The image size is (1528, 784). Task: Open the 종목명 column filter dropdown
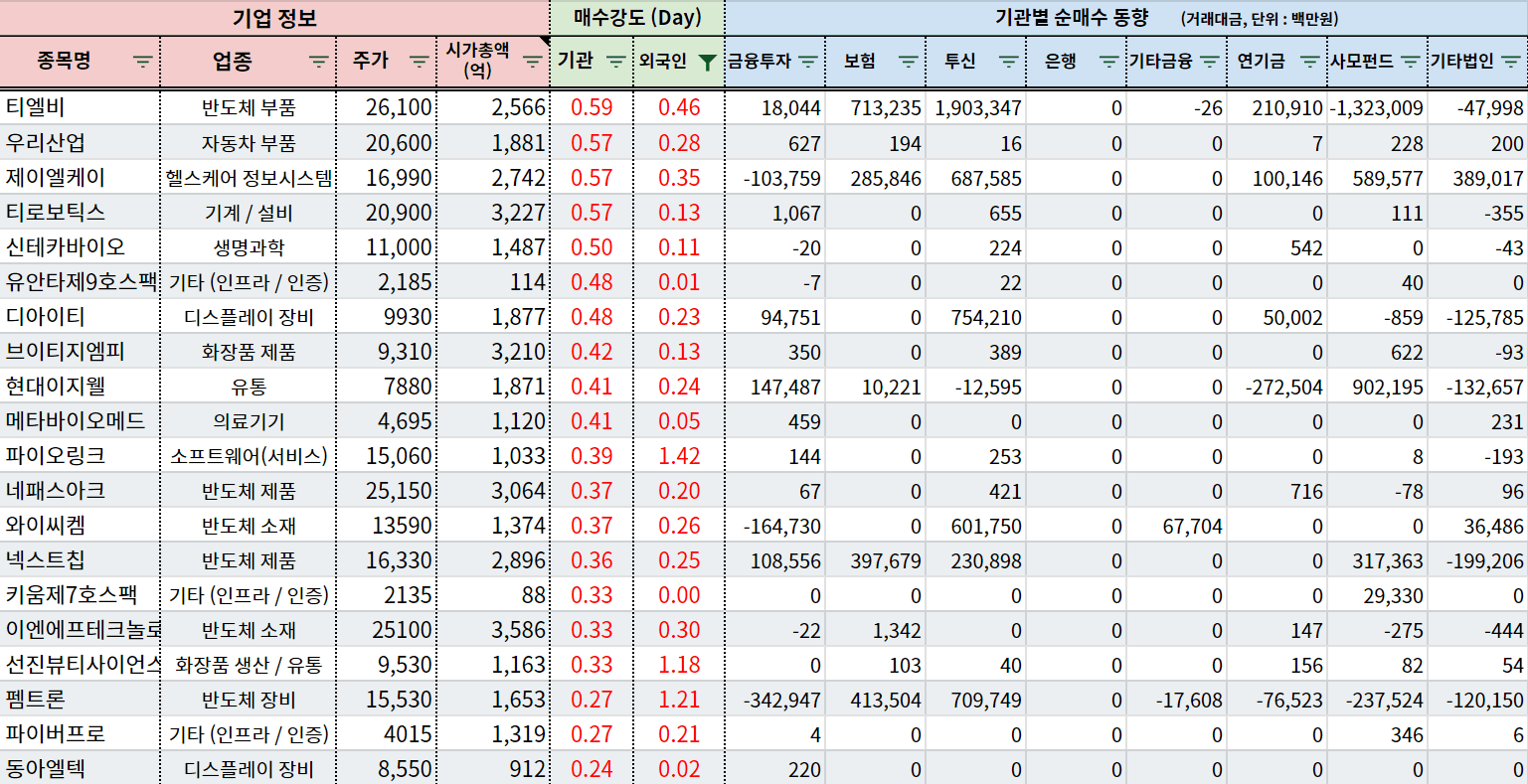point(143,62)
